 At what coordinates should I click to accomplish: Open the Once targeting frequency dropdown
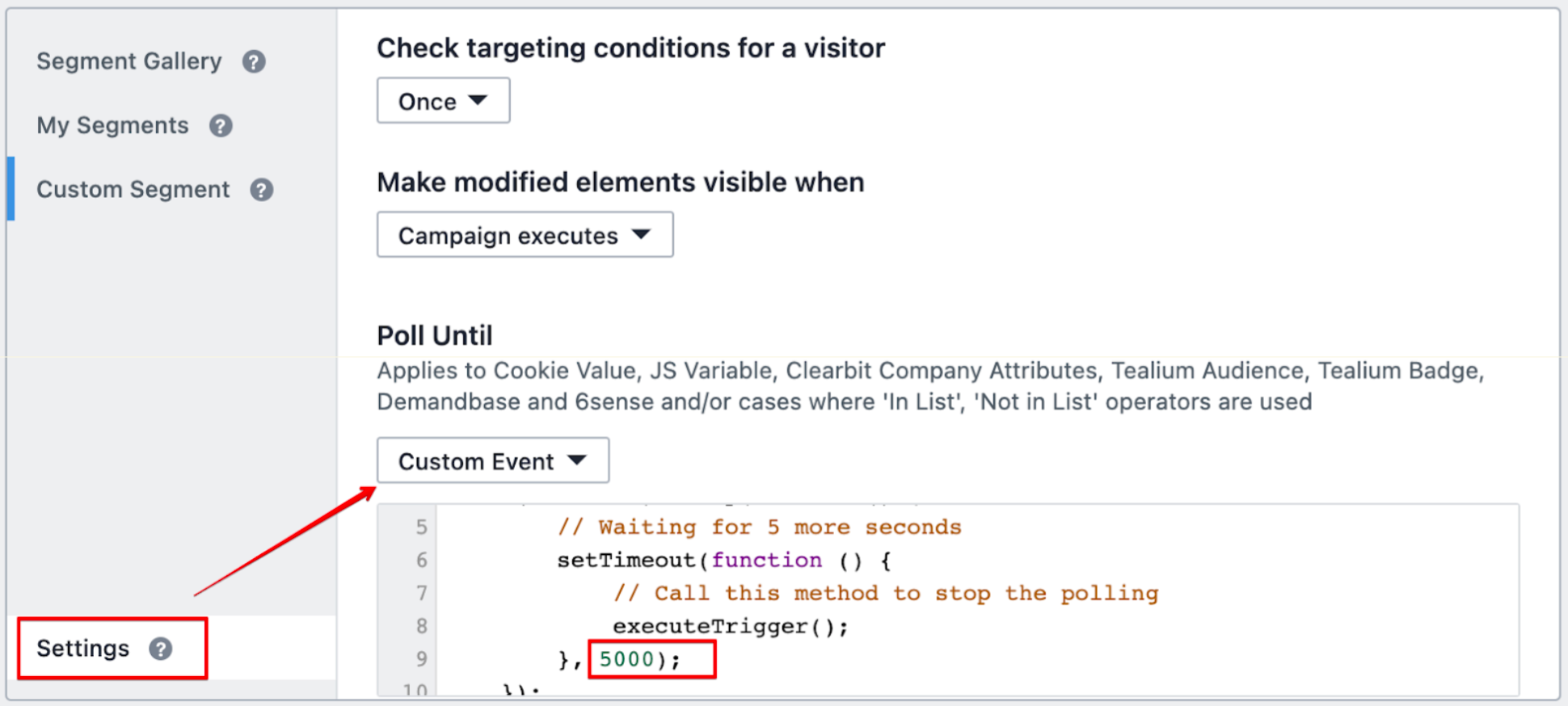pos(443,101)
